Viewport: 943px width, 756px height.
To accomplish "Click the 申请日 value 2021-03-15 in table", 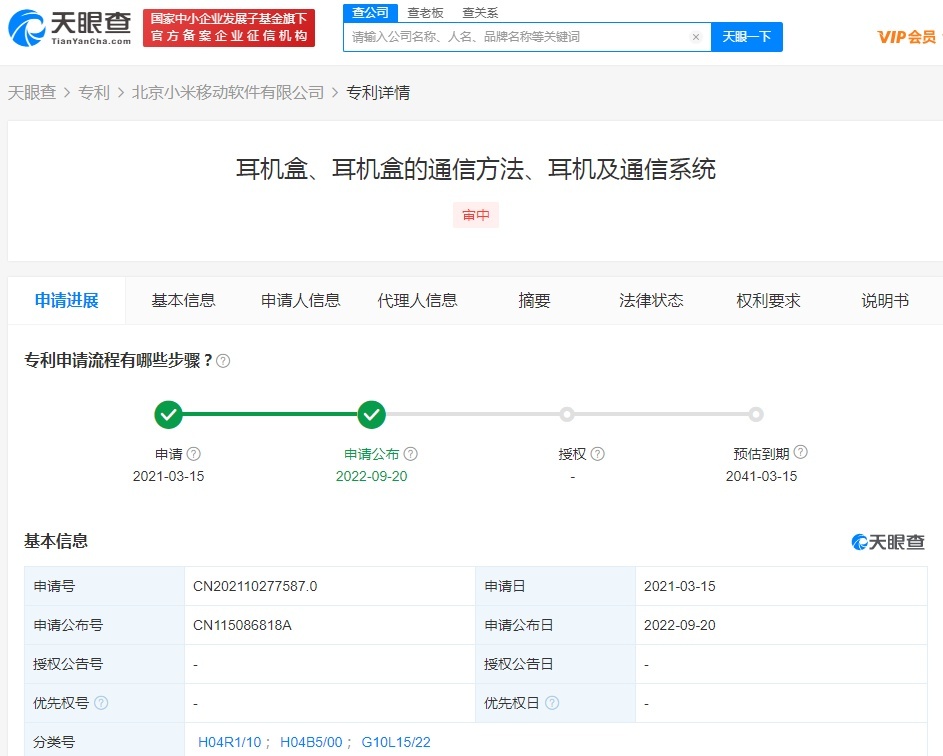I will [680, 586].
